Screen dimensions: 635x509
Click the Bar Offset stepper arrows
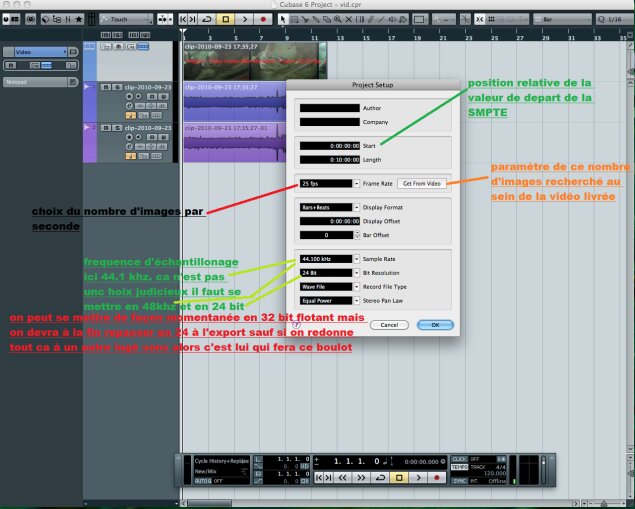point(357,235)
